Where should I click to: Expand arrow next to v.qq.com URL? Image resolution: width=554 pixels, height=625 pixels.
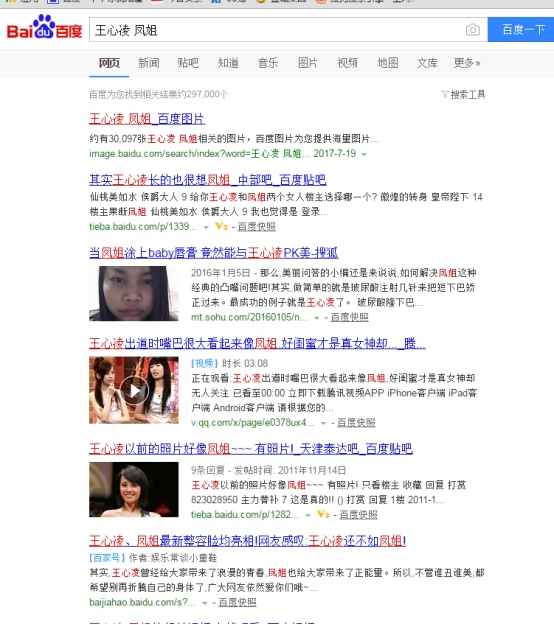tap(324, 423)
